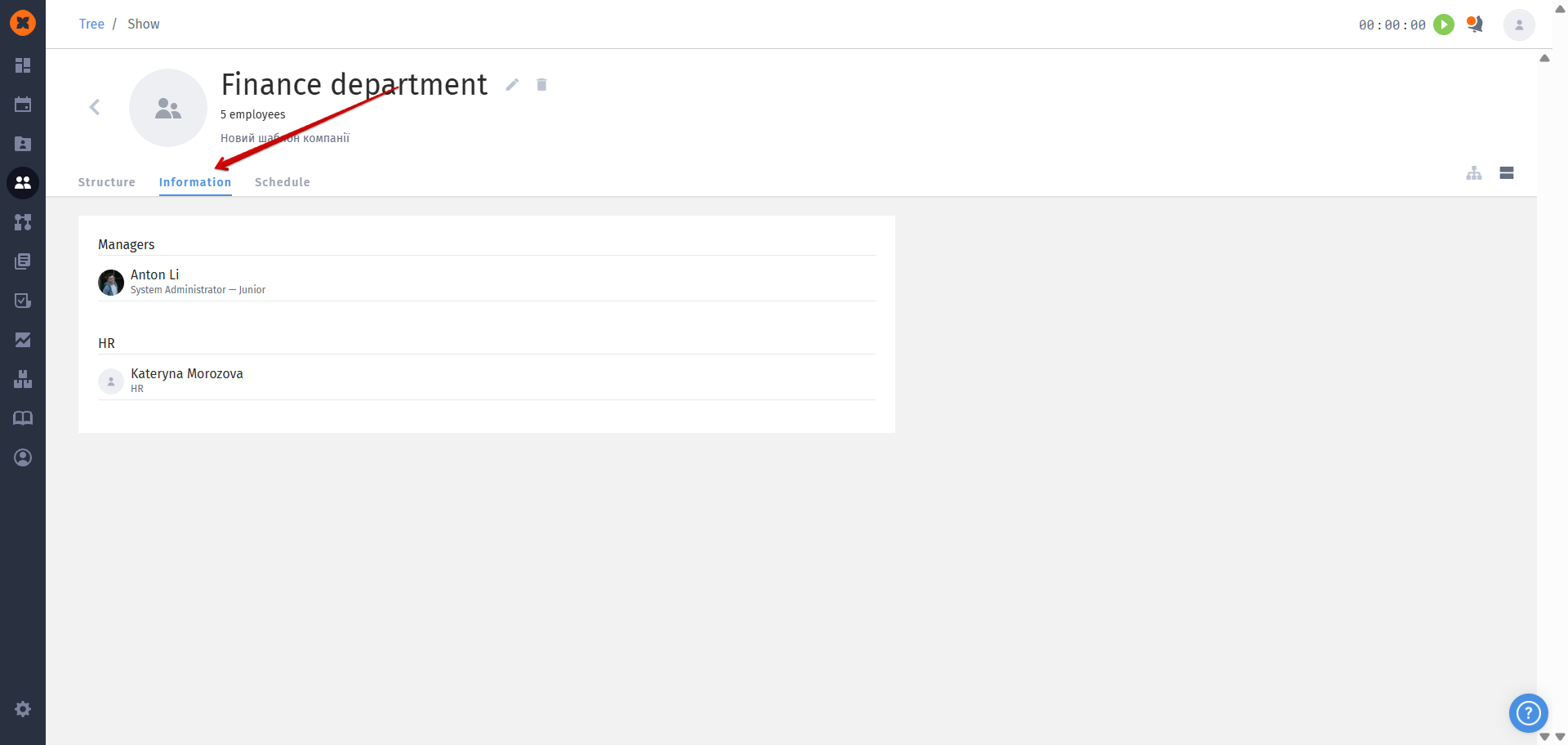The height and width of the screenshot is (745, 1568).
Task: Open the tasks checklist sidebar icon
Action: (23, 301)
